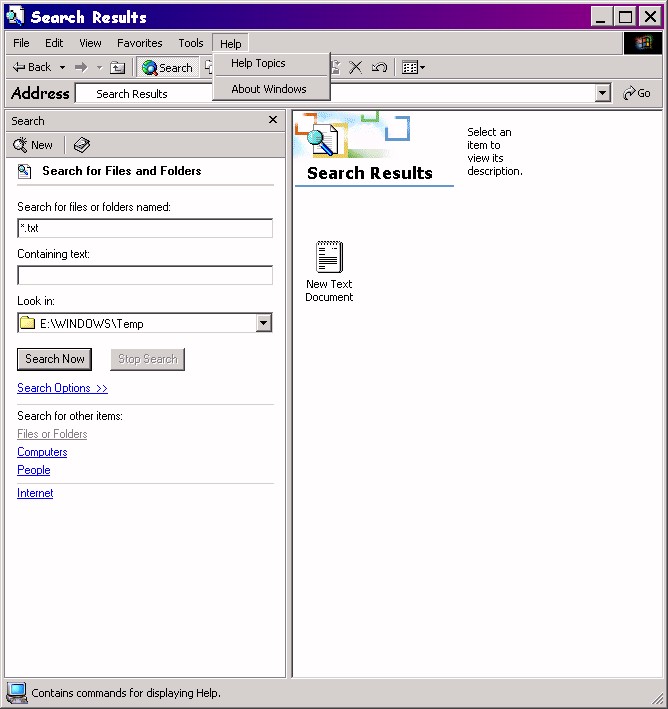This screenshot has height=709, width=668.
Task: Open the View menu
Action: point(90,43)
